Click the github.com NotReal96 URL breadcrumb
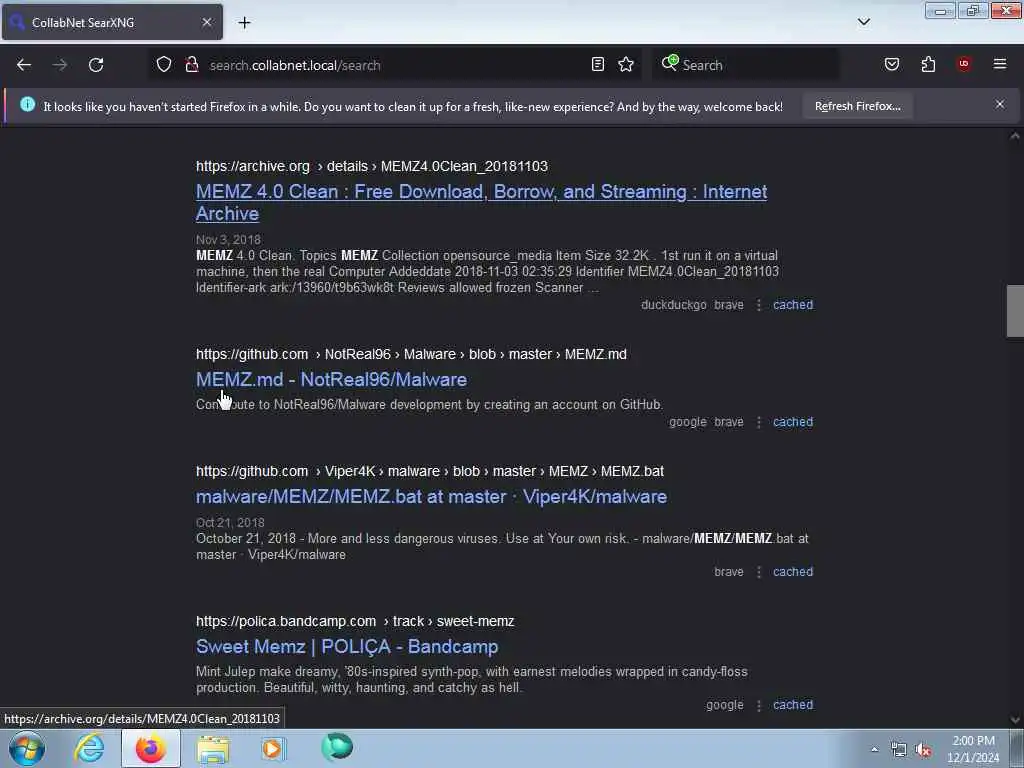The image size is (1024, 768). click(411, 354)
